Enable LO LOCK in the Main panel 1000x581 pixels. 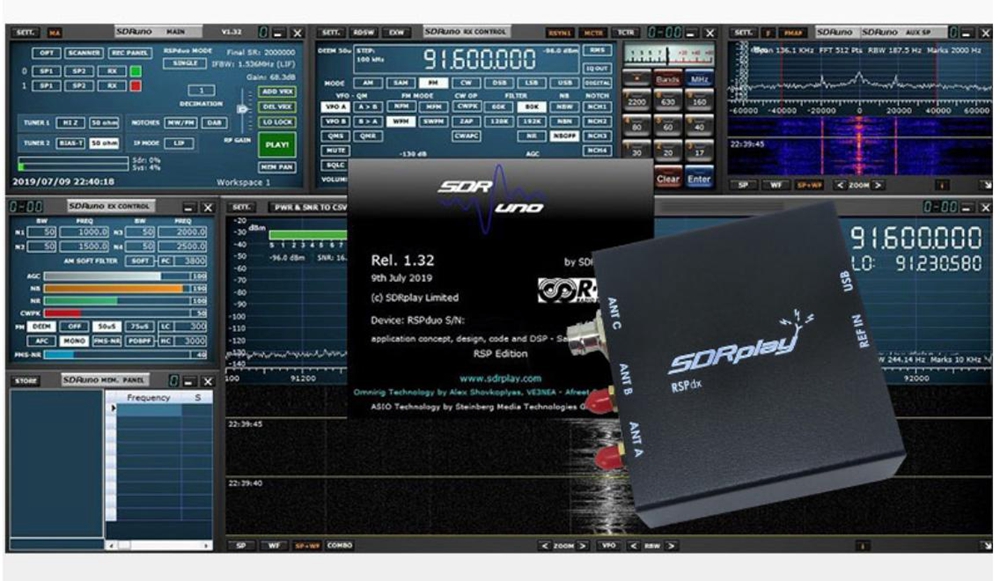(277, 122)
